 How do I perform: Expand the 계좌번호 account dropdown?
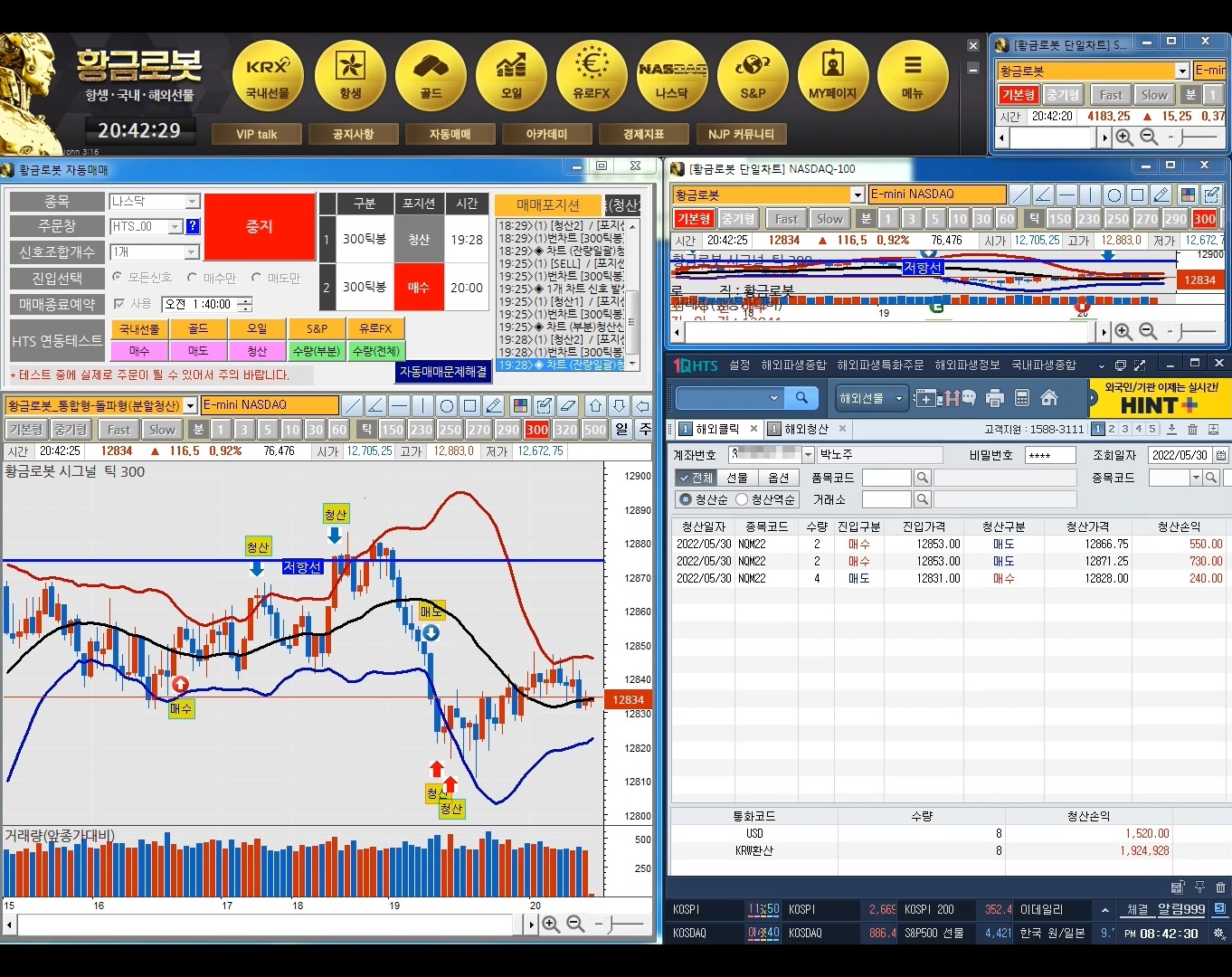(x=808, y=455)
